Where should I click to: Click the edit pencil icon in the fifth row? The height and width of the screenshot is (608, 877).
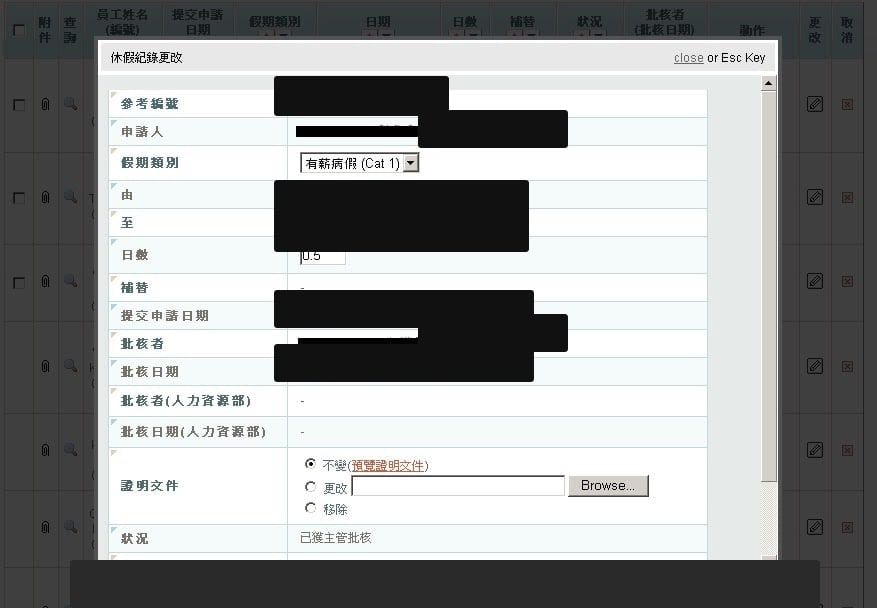815,450
